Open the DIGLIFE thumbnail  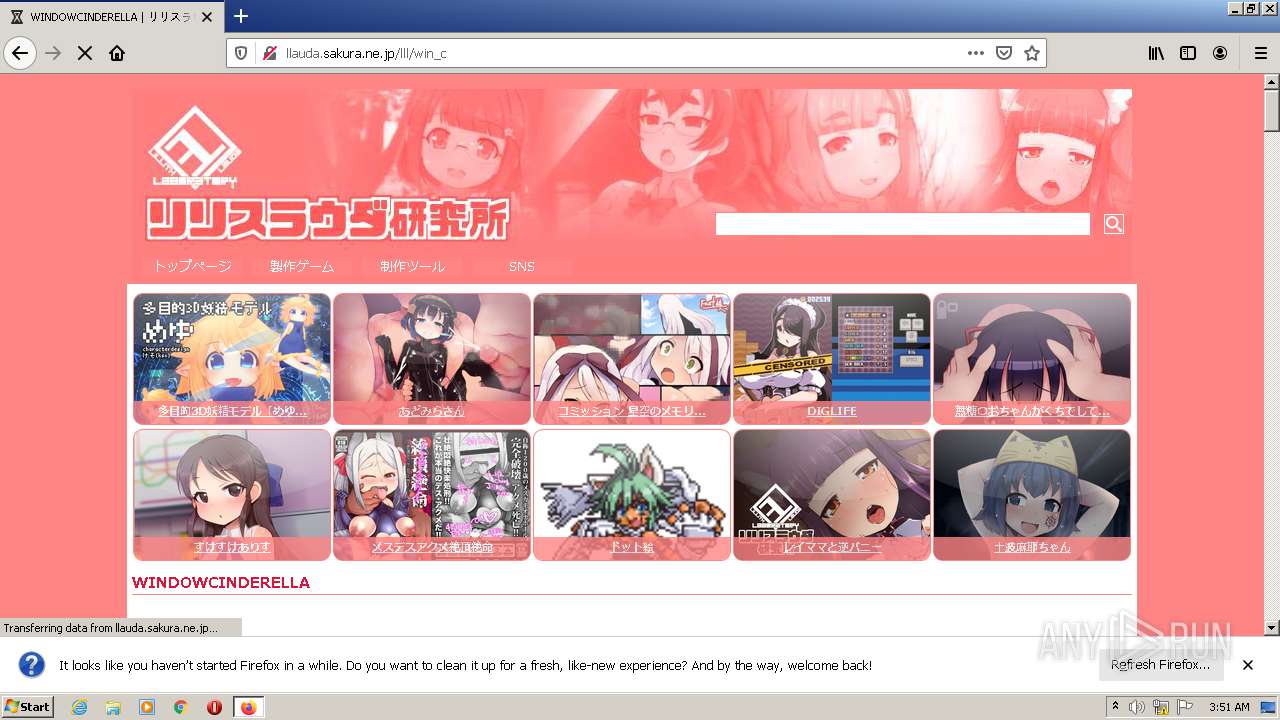(x=832, y=359)
